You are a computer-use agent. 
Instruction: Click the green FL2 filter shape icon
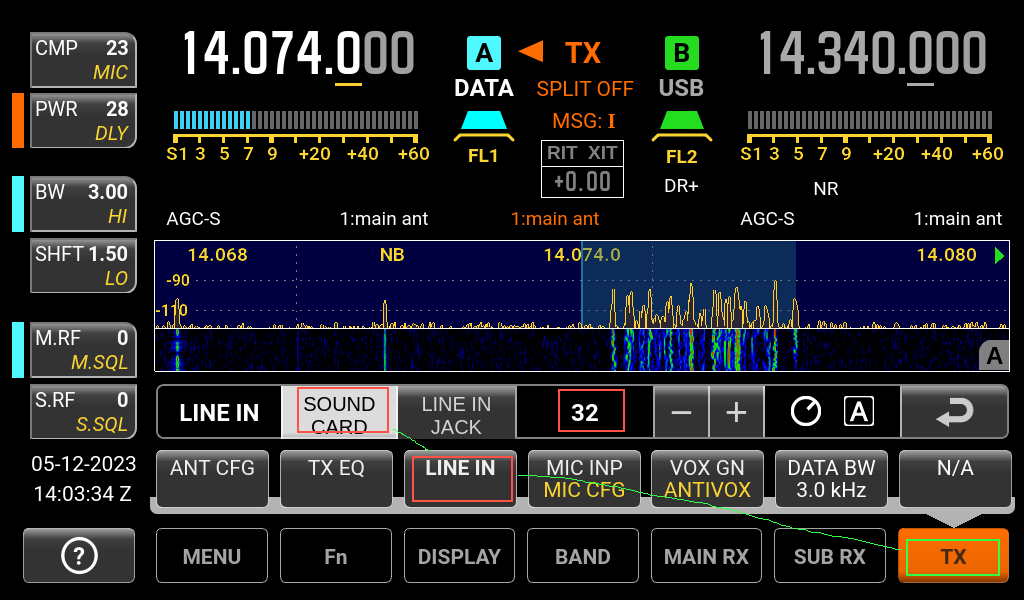(682, 125)
